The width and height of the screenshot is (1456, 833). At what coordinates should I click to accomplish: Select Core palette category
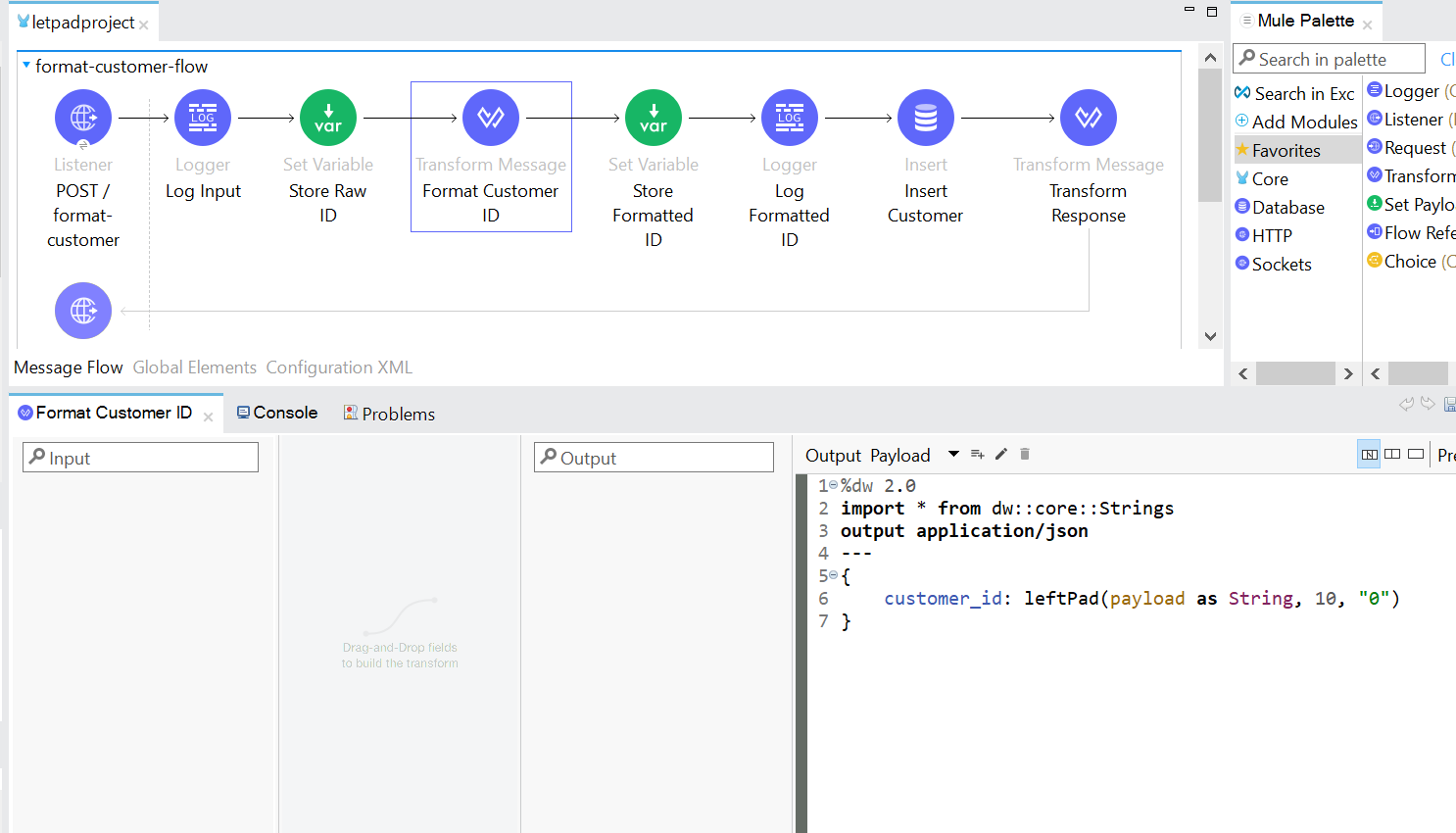1262,178
